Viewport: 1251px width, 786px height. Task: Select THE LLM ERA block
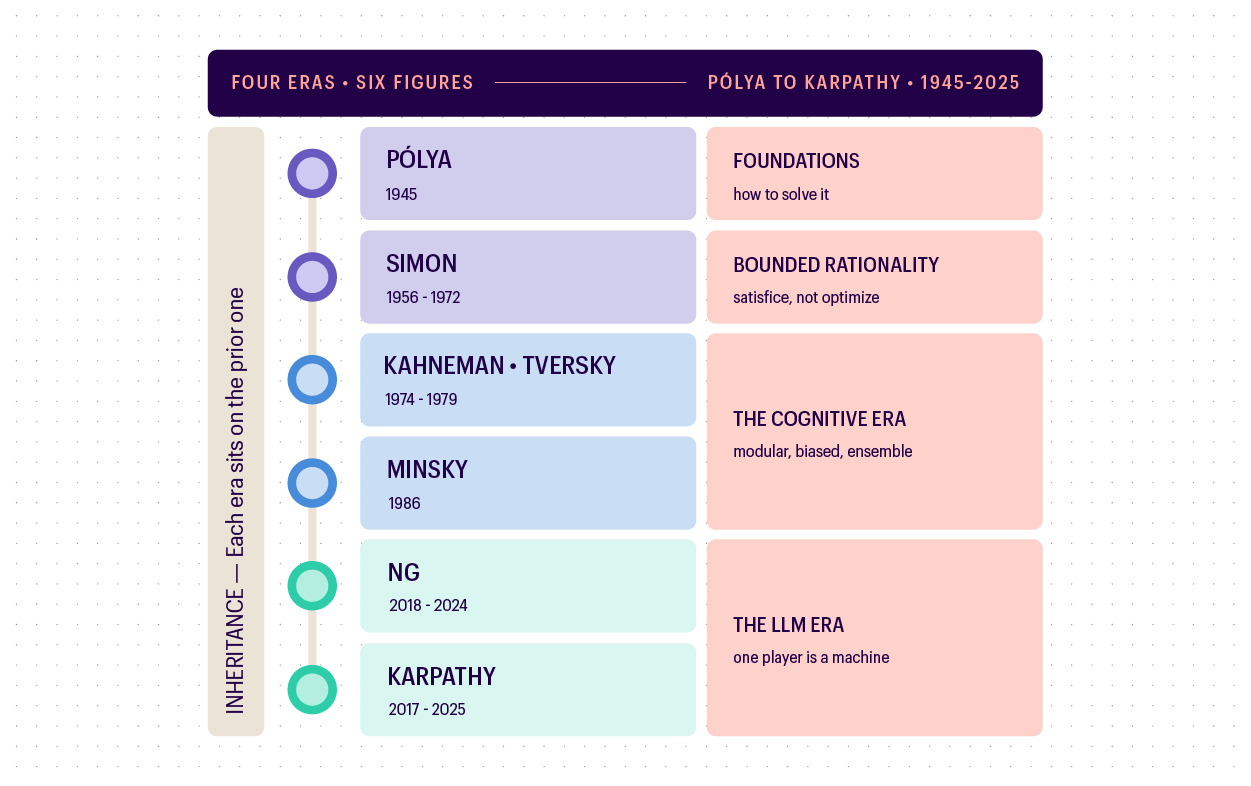click(x=875, y=638)
